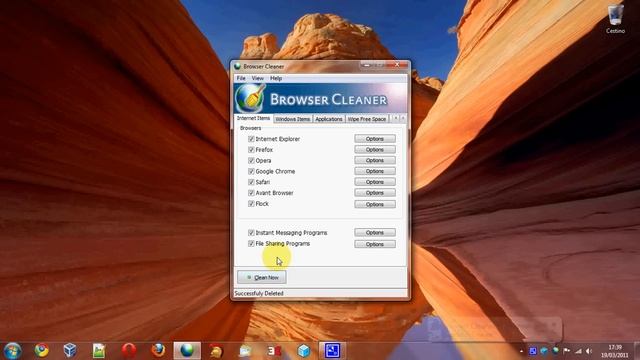The width and height of the screenshot is (640, 360).
Task: Open the File menu
Action: 241,78
